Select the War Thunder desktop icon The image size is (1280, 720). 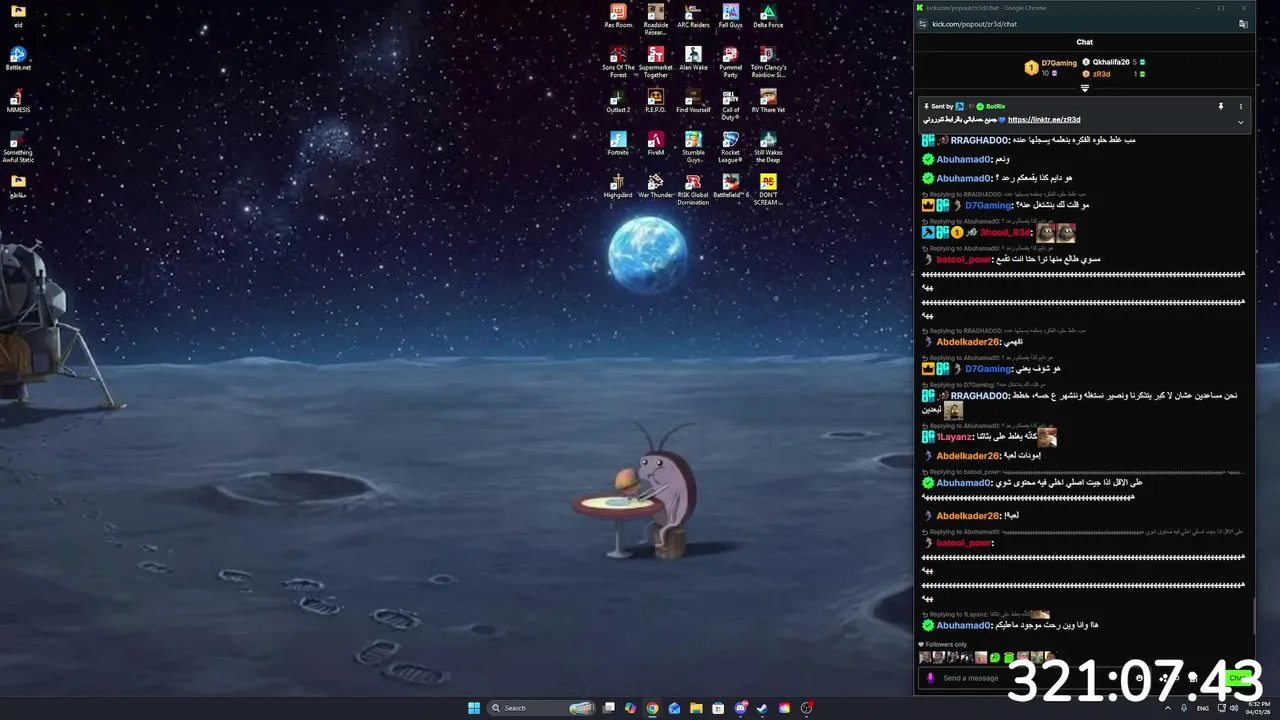[656, 186]
